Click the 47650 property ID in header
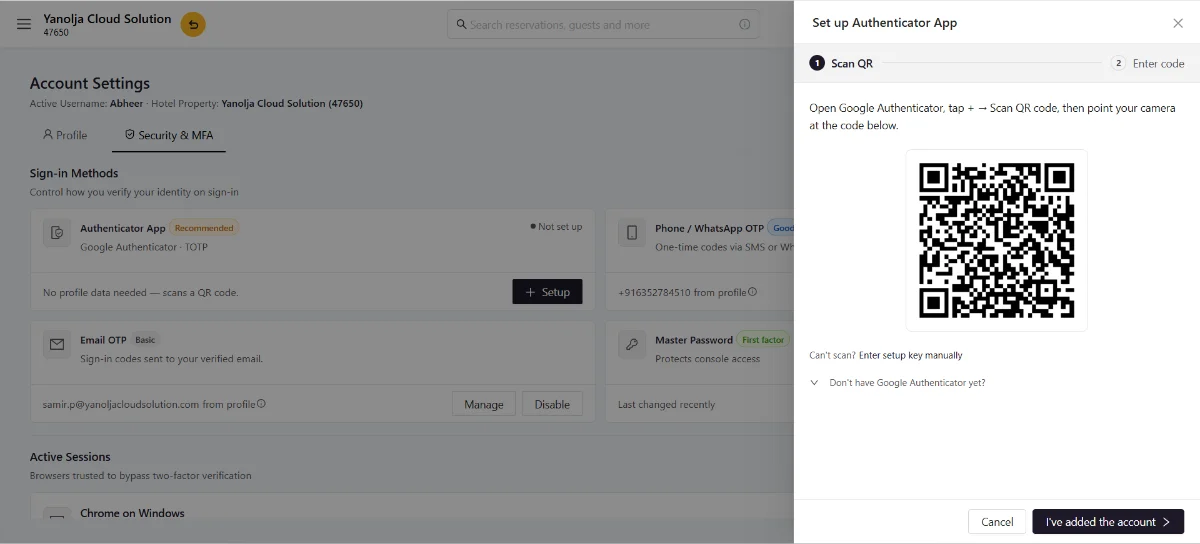 [56, 33]
